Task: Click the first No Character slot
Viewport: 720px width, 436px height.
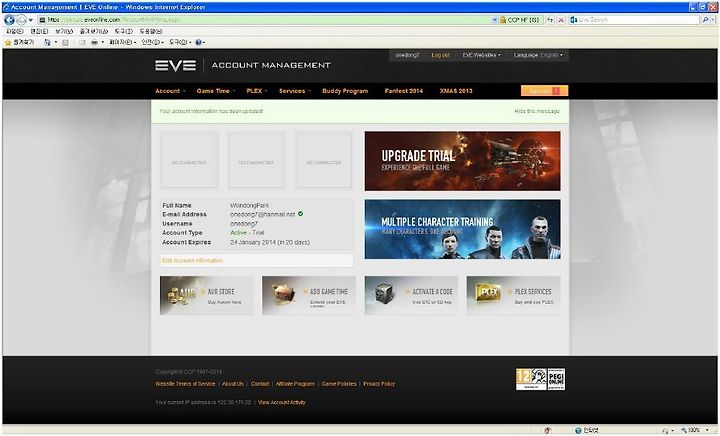Action: click(x=189, y=161)
